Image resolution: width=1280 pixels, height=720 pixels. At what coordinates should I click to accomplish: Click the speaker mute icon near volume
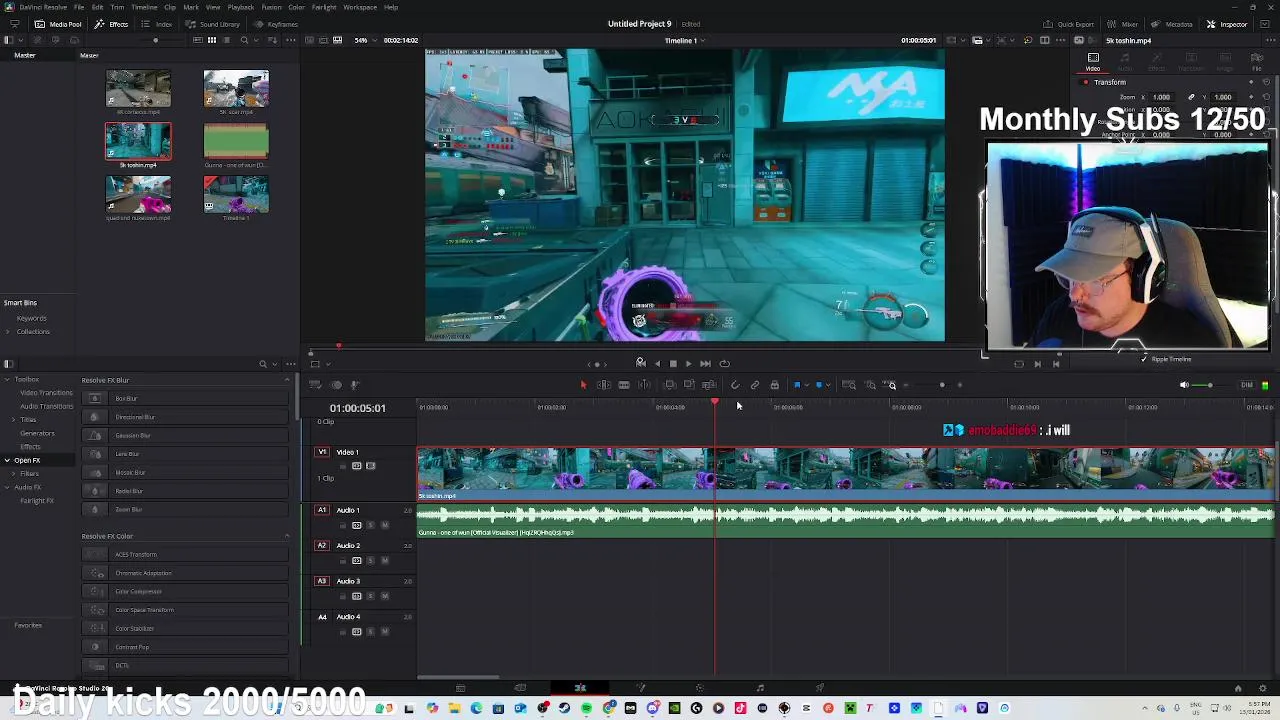[x=1184, y=385]
